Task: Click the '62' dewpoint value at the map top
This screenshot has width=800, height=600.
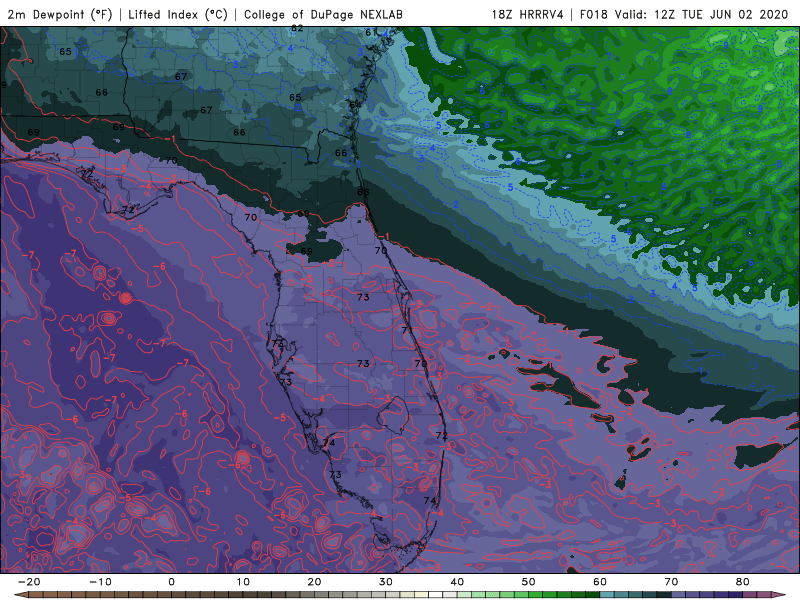Action: pos(297,29)
